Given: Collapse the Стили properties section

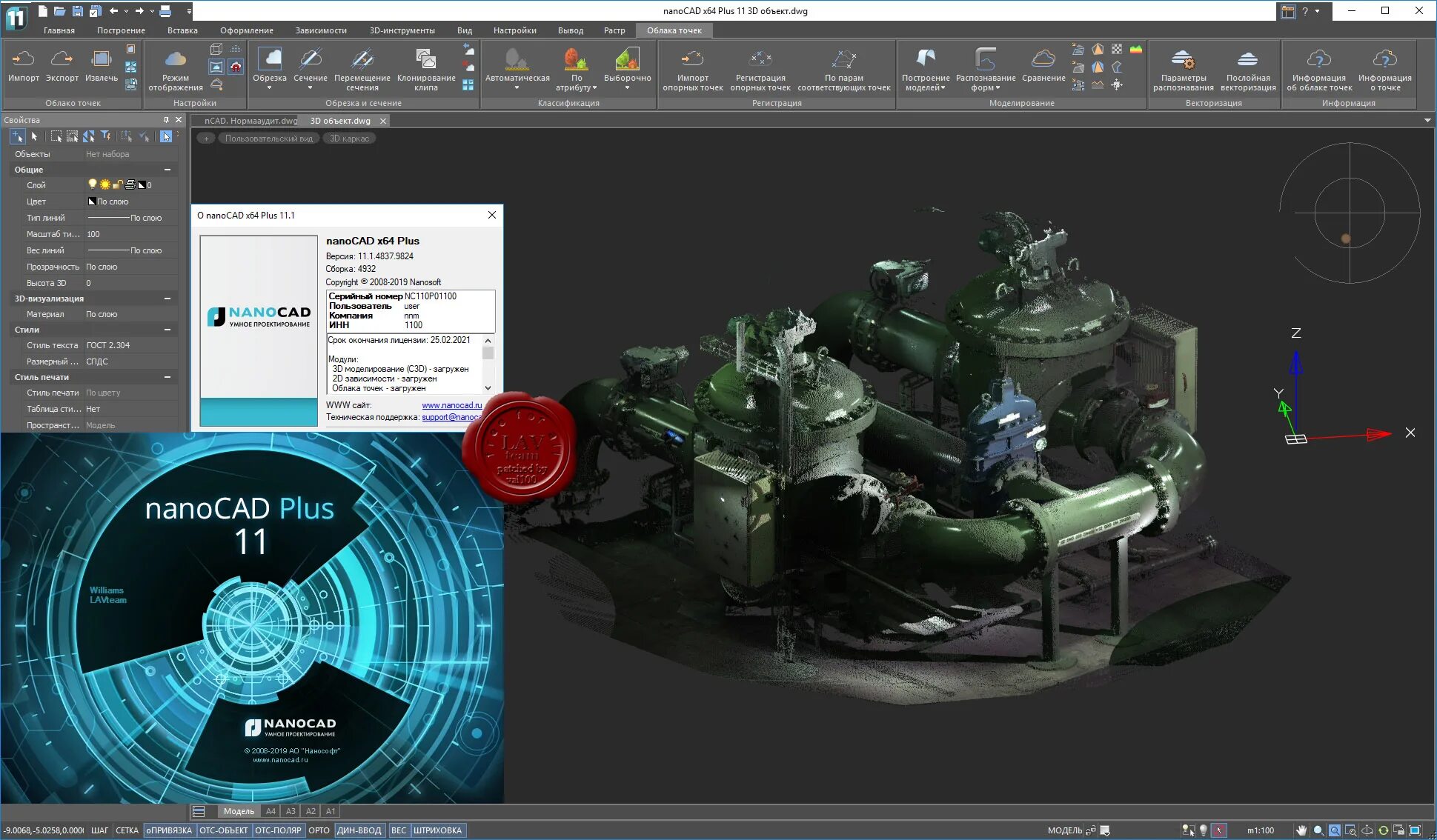Looking at the screenshot, I should [167, 330].
